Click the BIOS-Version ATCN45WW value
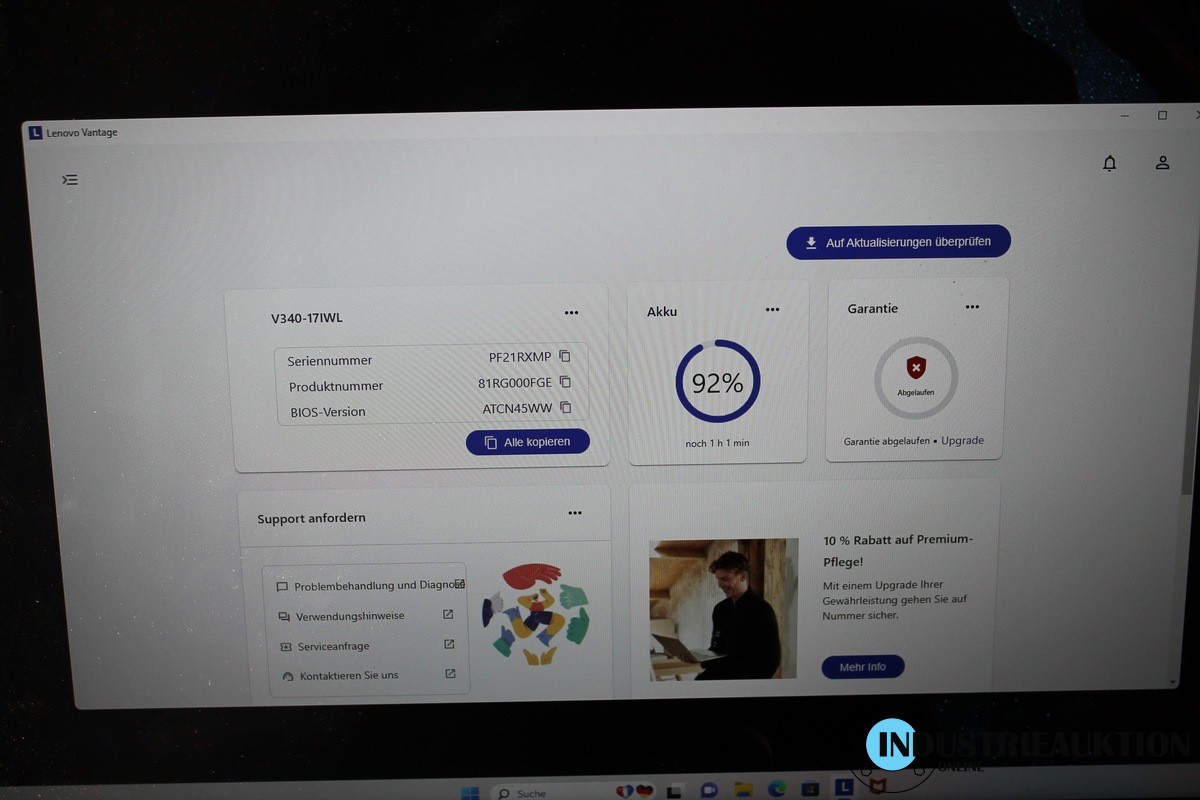Viewport: 1200px width, 800px height. (x=517, y=409)
